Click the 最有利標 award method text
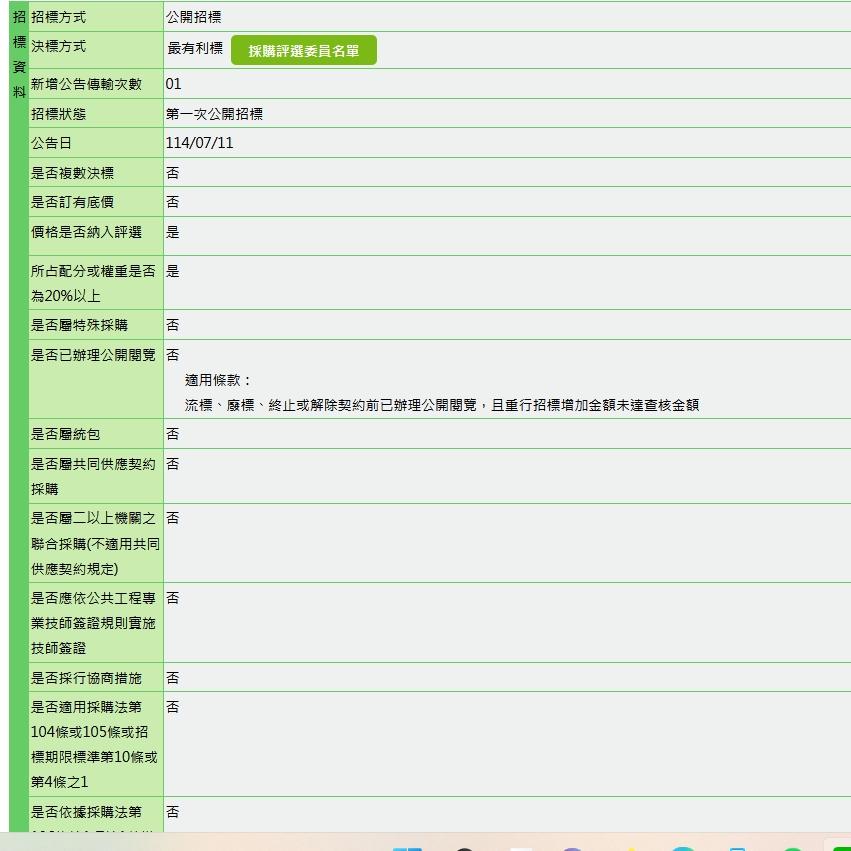This screenshot has width=851, height=851. click(195, 48)
